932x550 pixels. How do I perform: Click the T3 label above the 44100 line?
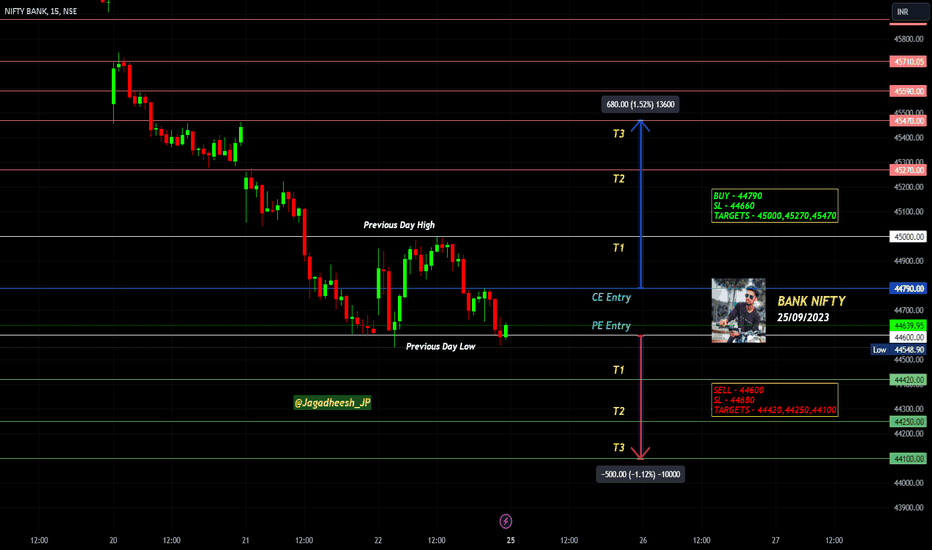[619, 448]
